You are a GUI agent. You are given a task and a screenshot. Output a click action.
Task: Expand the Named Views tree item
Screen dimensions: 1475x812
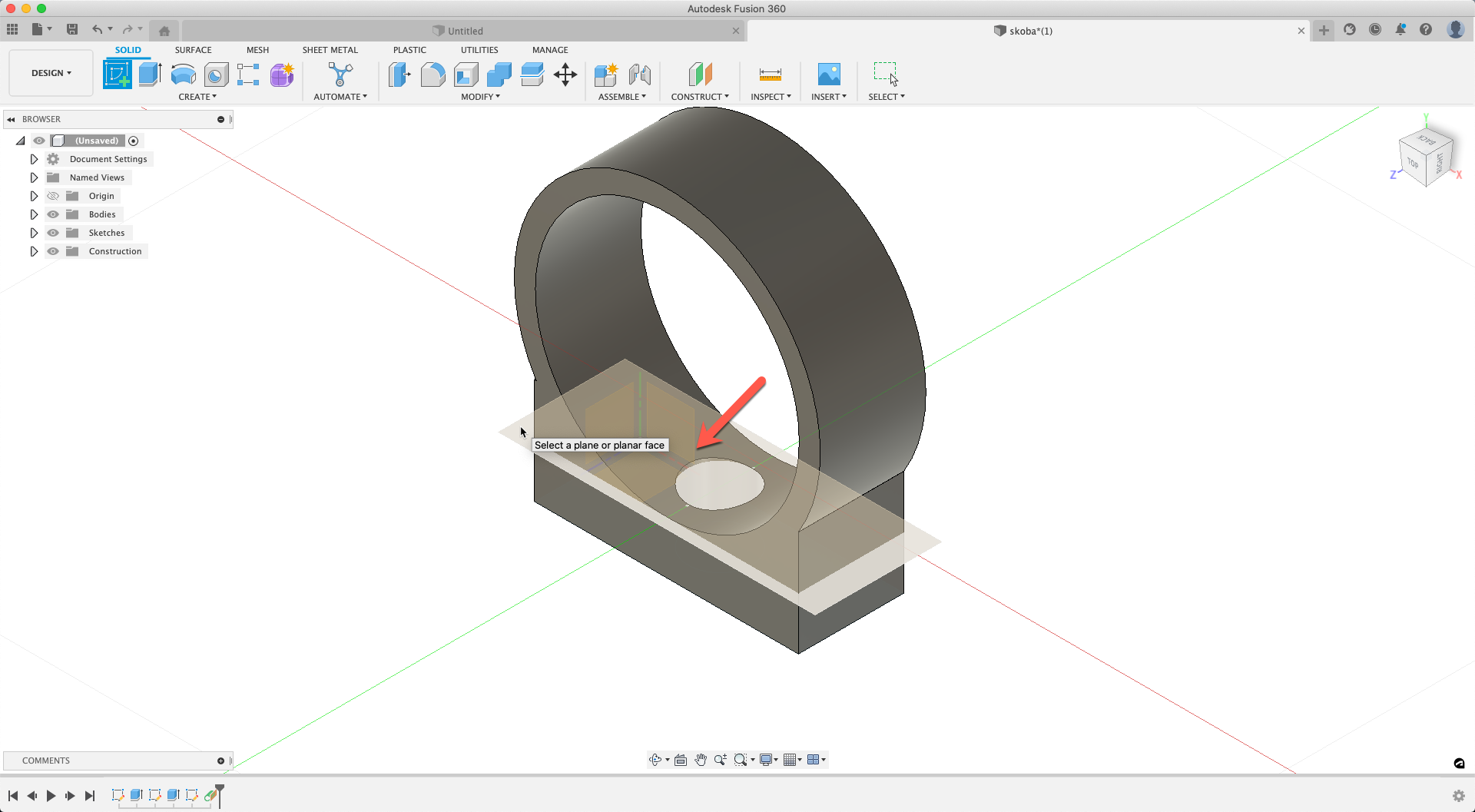(x=34, y=177)
